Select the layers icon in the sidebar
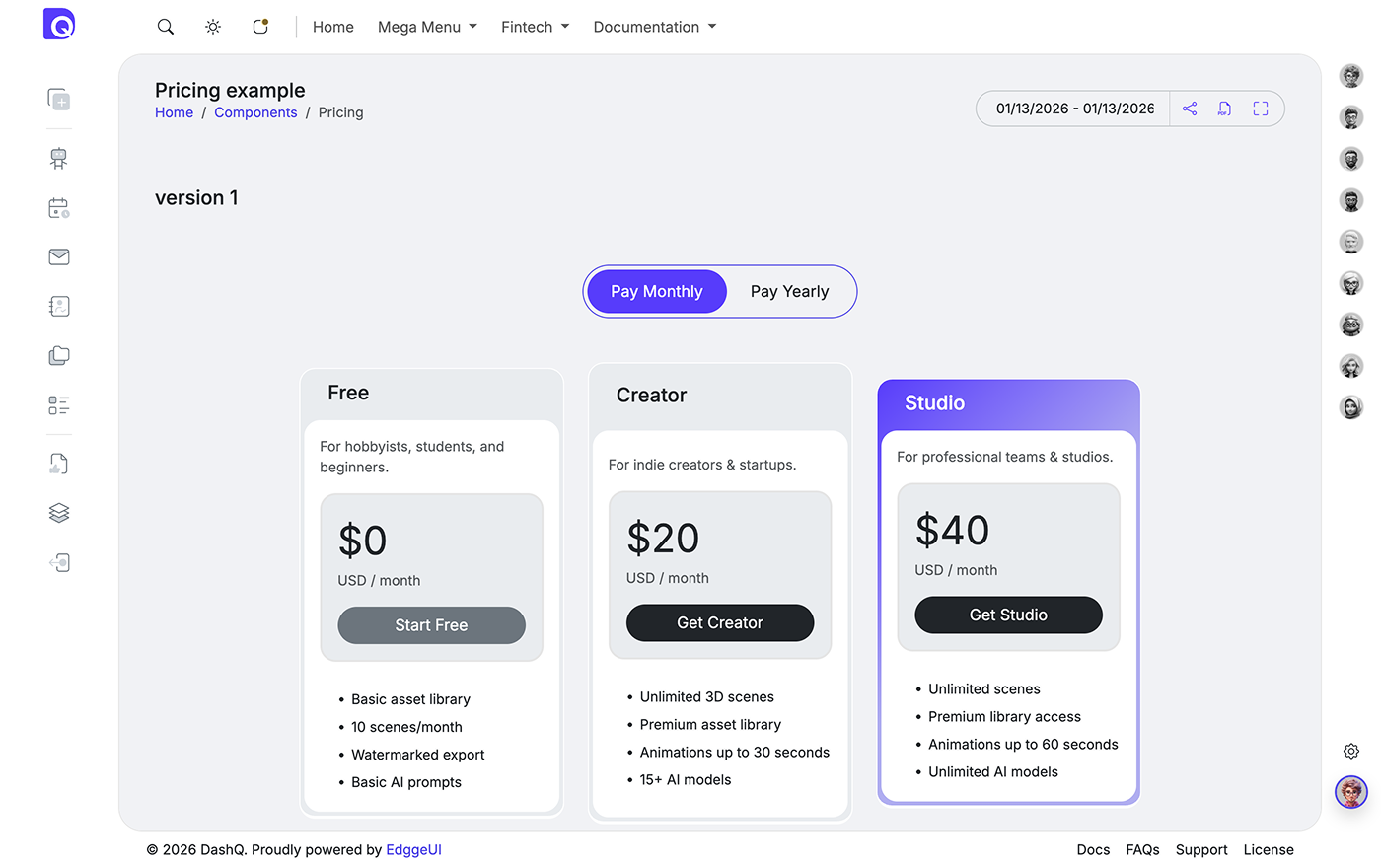The width and height of the screenshot is (1381, 868). coord(58,512)
